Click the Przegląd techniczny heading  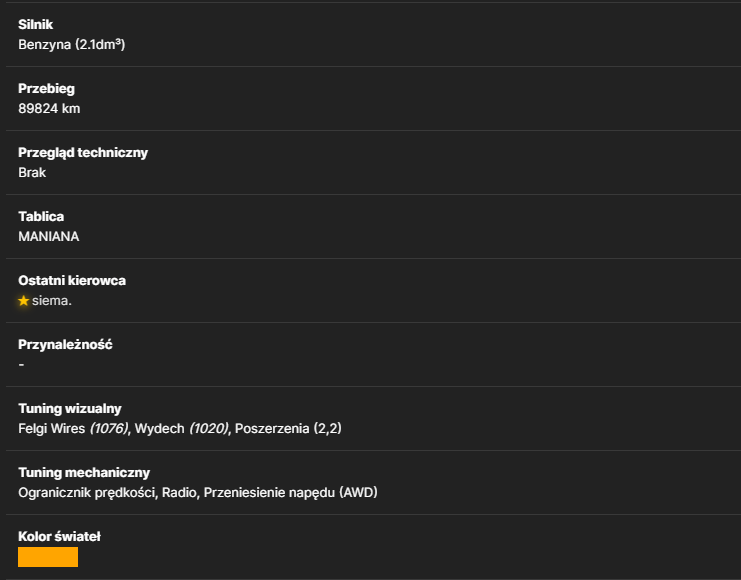pyautogui.click(x=83, y=153)
